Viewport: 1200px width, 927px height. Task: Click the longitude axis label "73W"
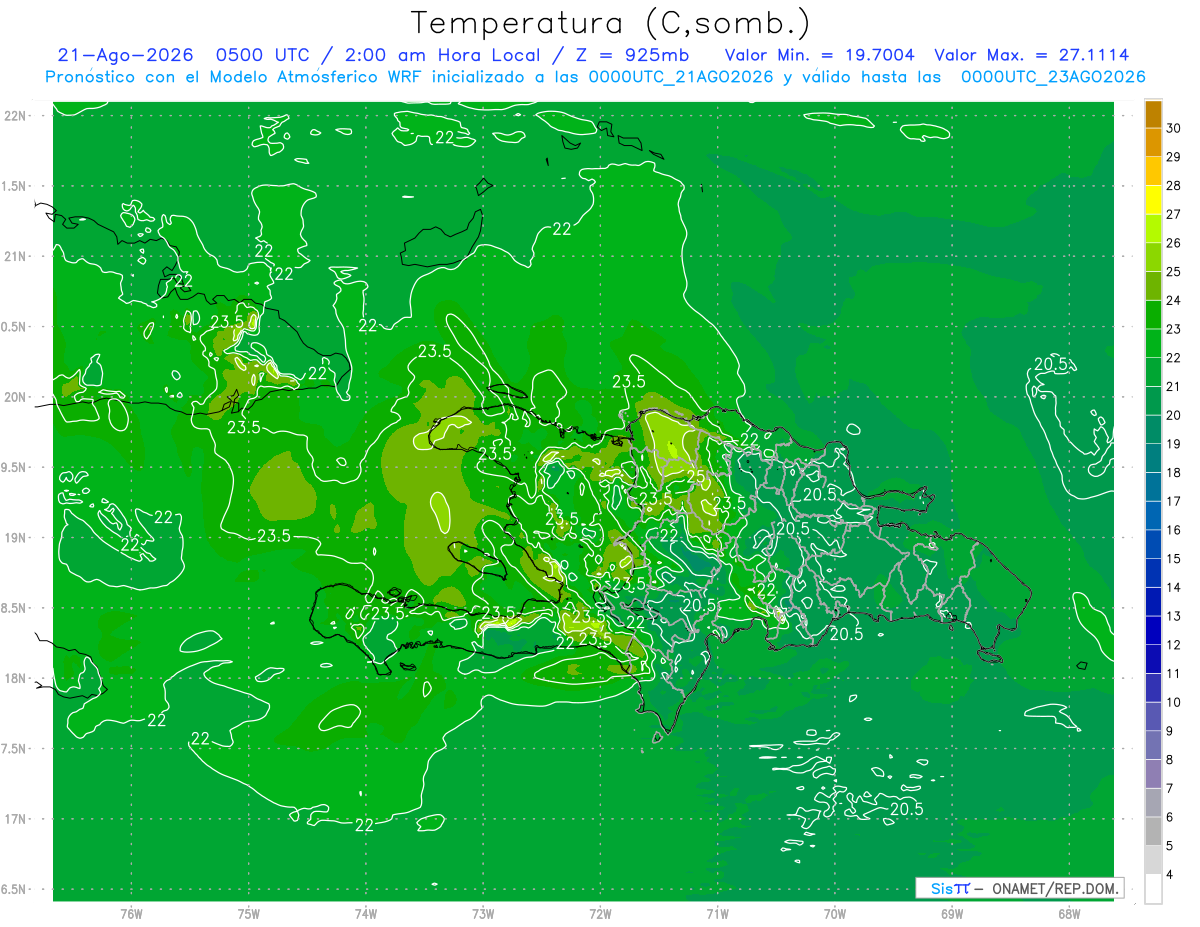pyautogui.click(x=483, y=913)
